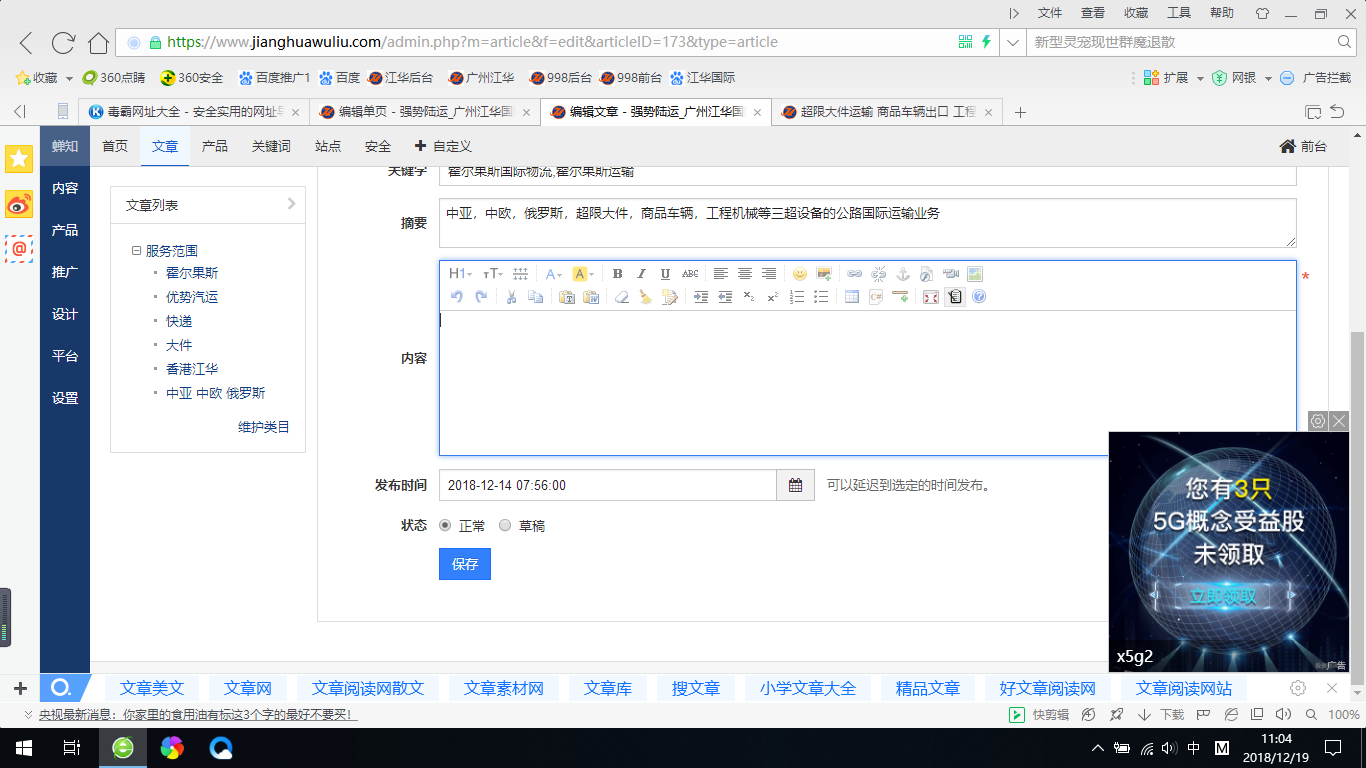This screenshot has height=768, width=1366.
Task: Click the 保存 button
Action: (x=465, y=564)
